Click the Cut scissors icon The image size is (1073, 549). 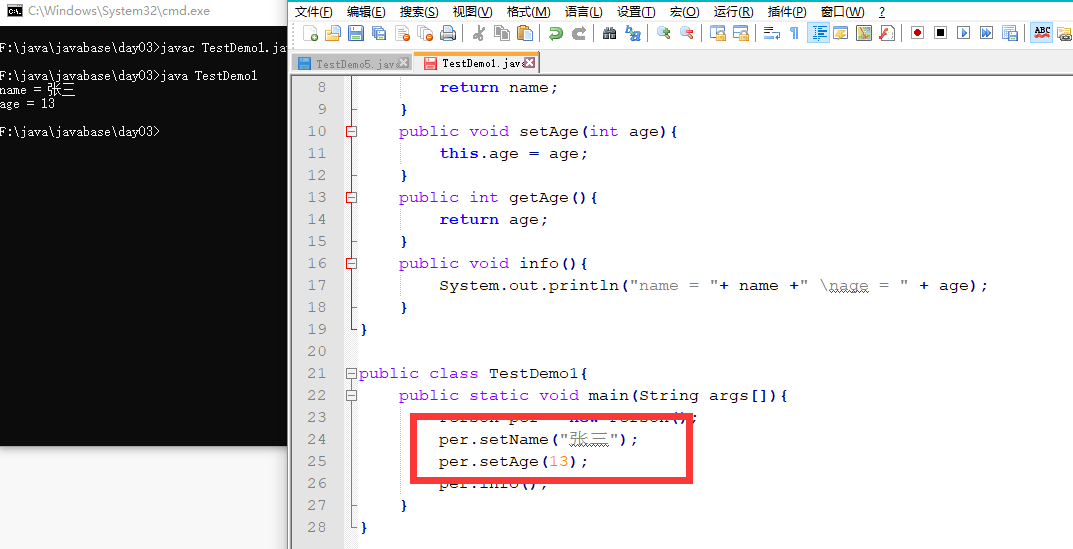479,33
